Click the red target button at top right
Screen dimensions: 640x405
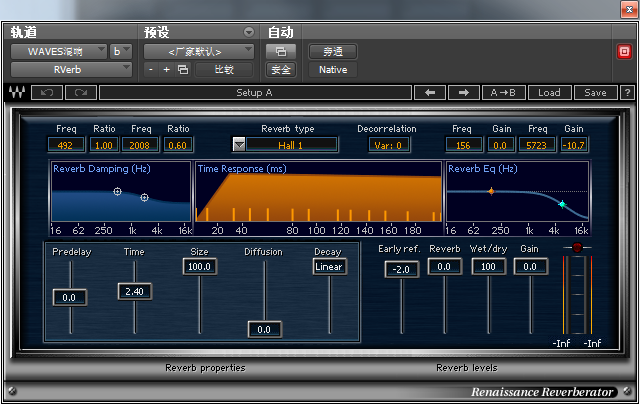(x=624, y=51)
